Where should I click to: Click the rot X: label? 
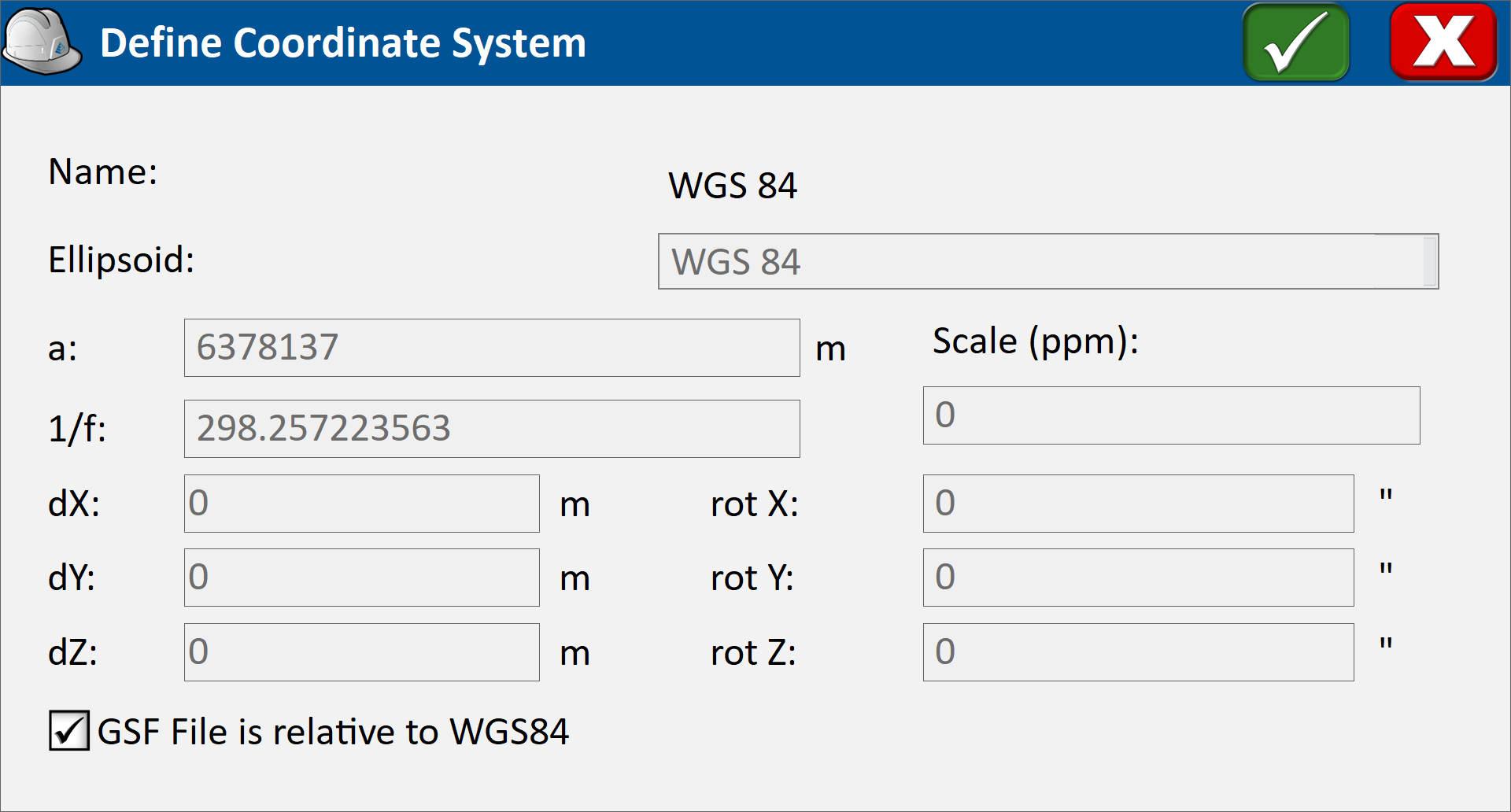[x=754, y=504]
